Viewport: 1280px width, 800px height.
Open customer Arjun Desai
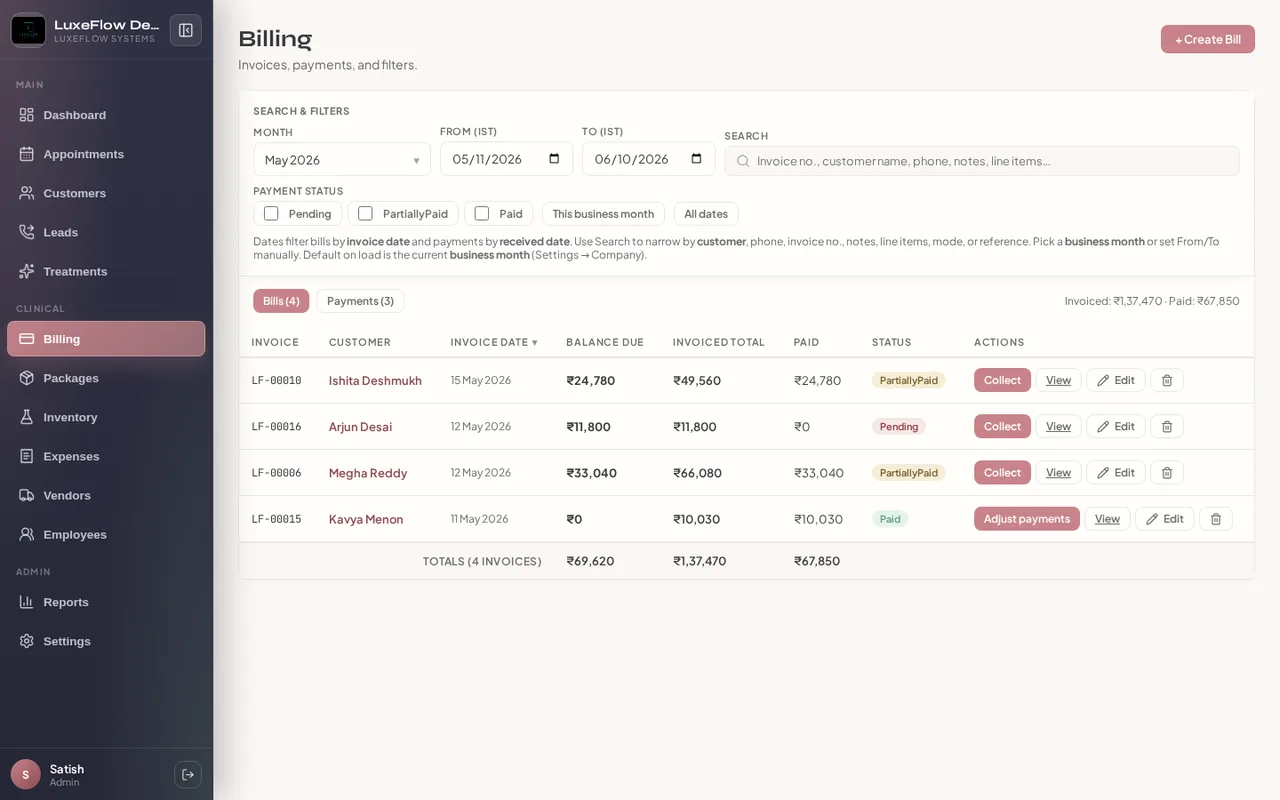click(360, 427)
